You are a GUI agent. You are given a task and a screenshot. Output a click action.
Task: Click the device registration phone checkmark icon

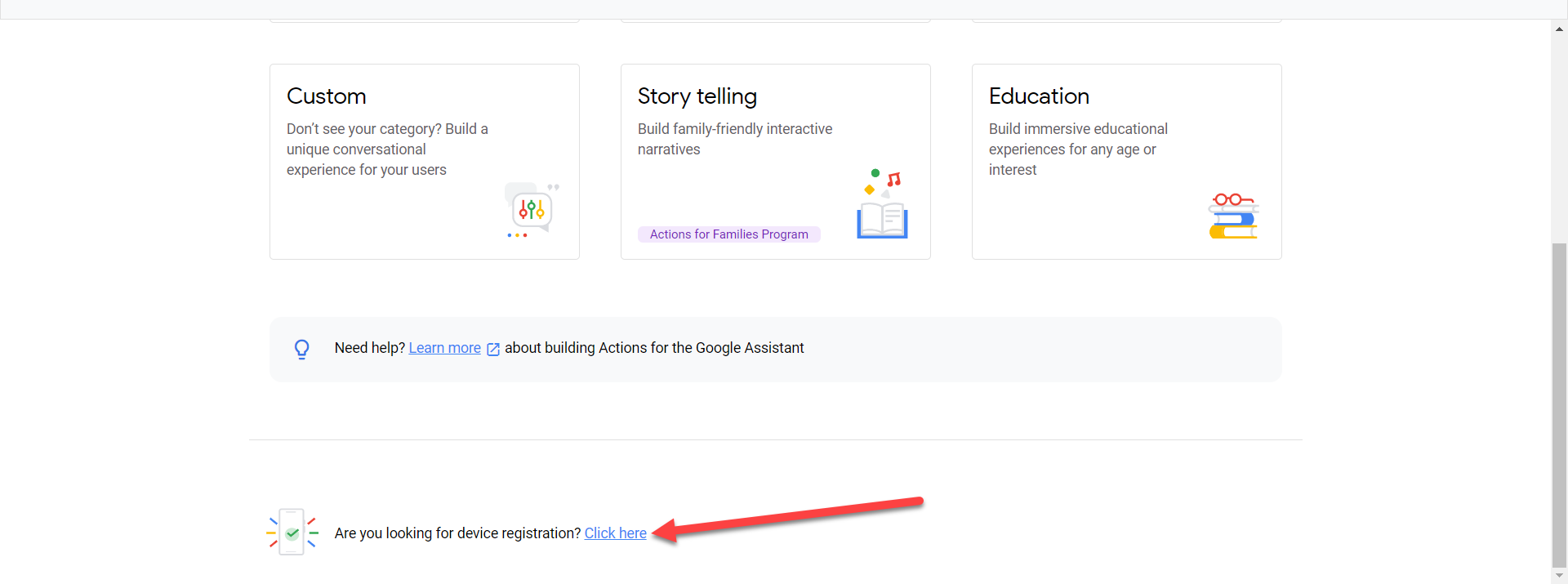292,533
